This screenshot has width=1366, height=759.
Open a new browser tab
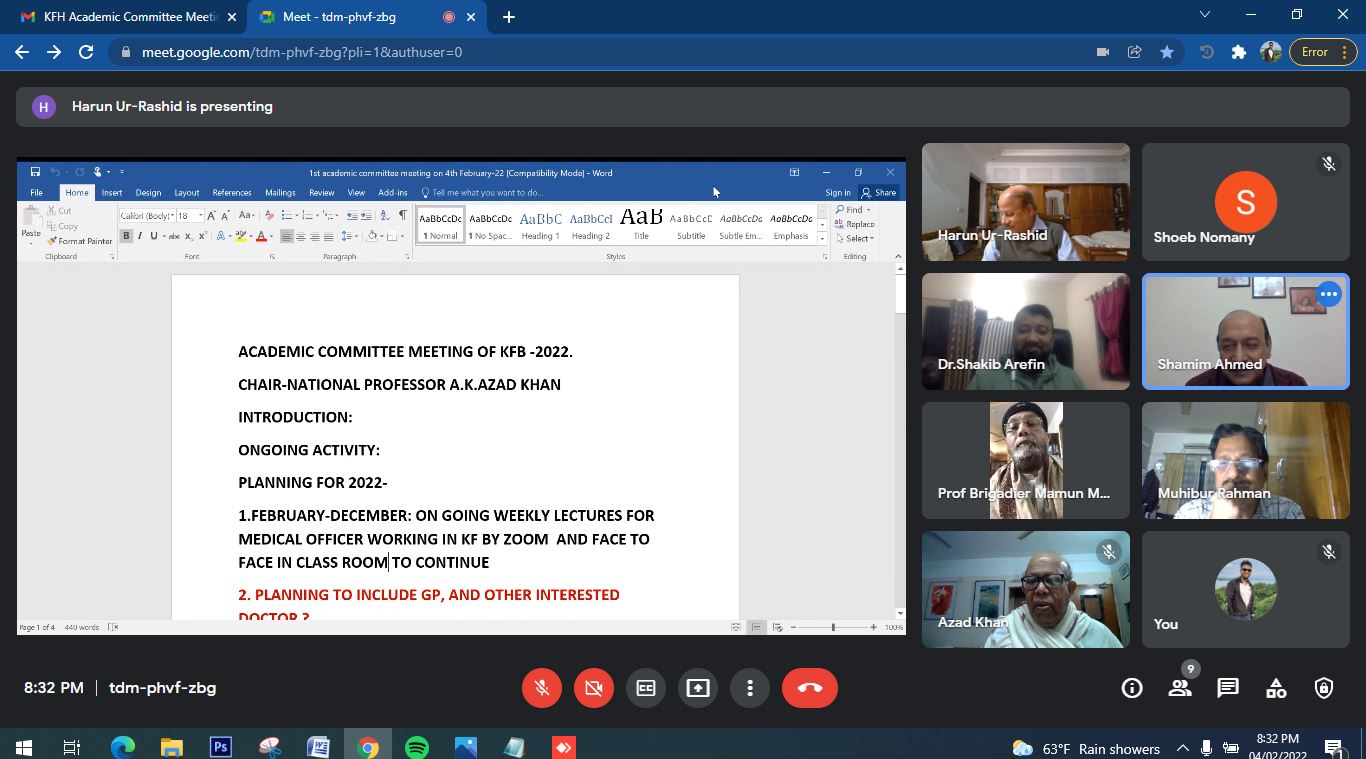tap(508, 17)
